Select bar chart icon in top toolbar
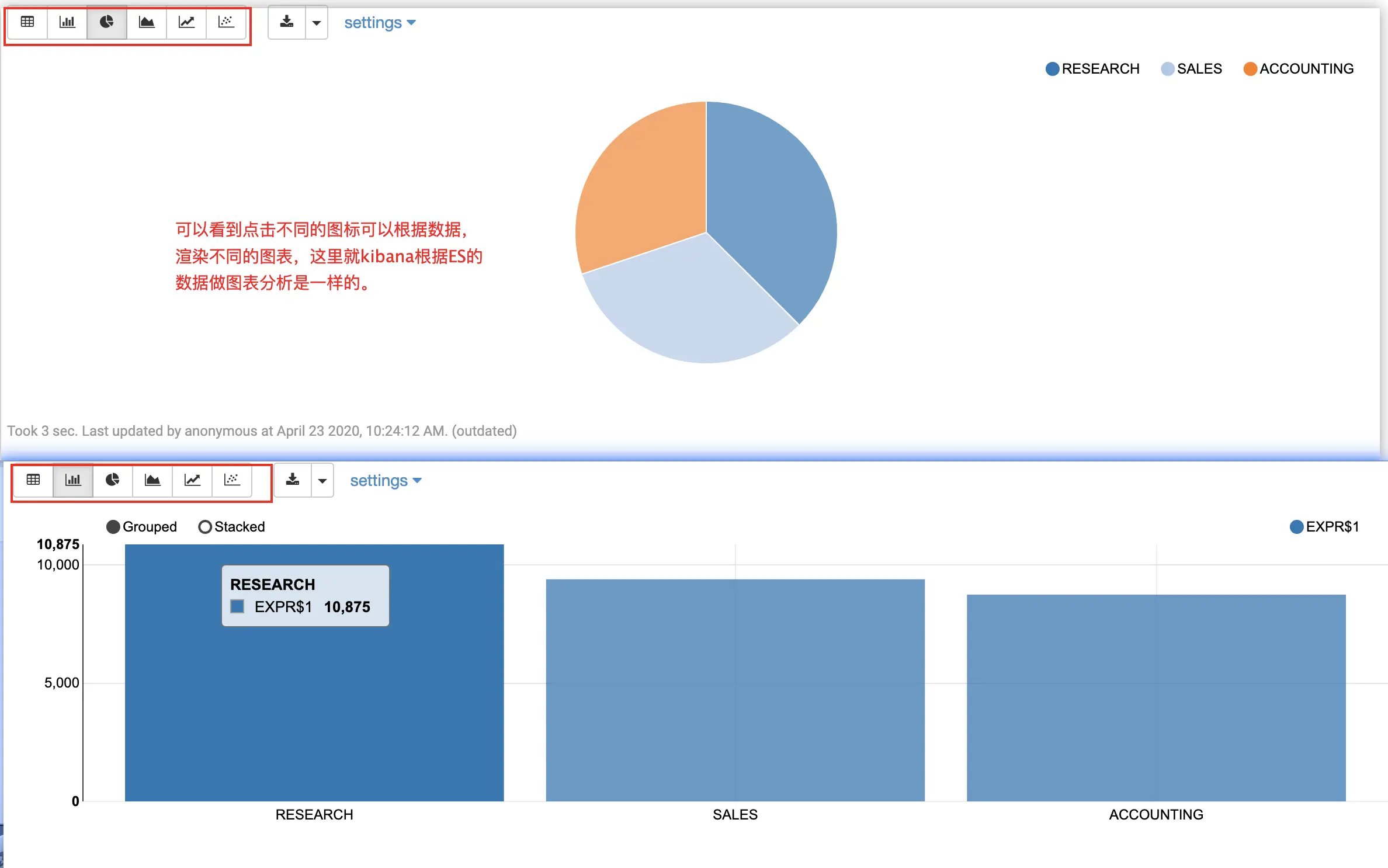Screen dimensions: 1388x868 [67, 22]
